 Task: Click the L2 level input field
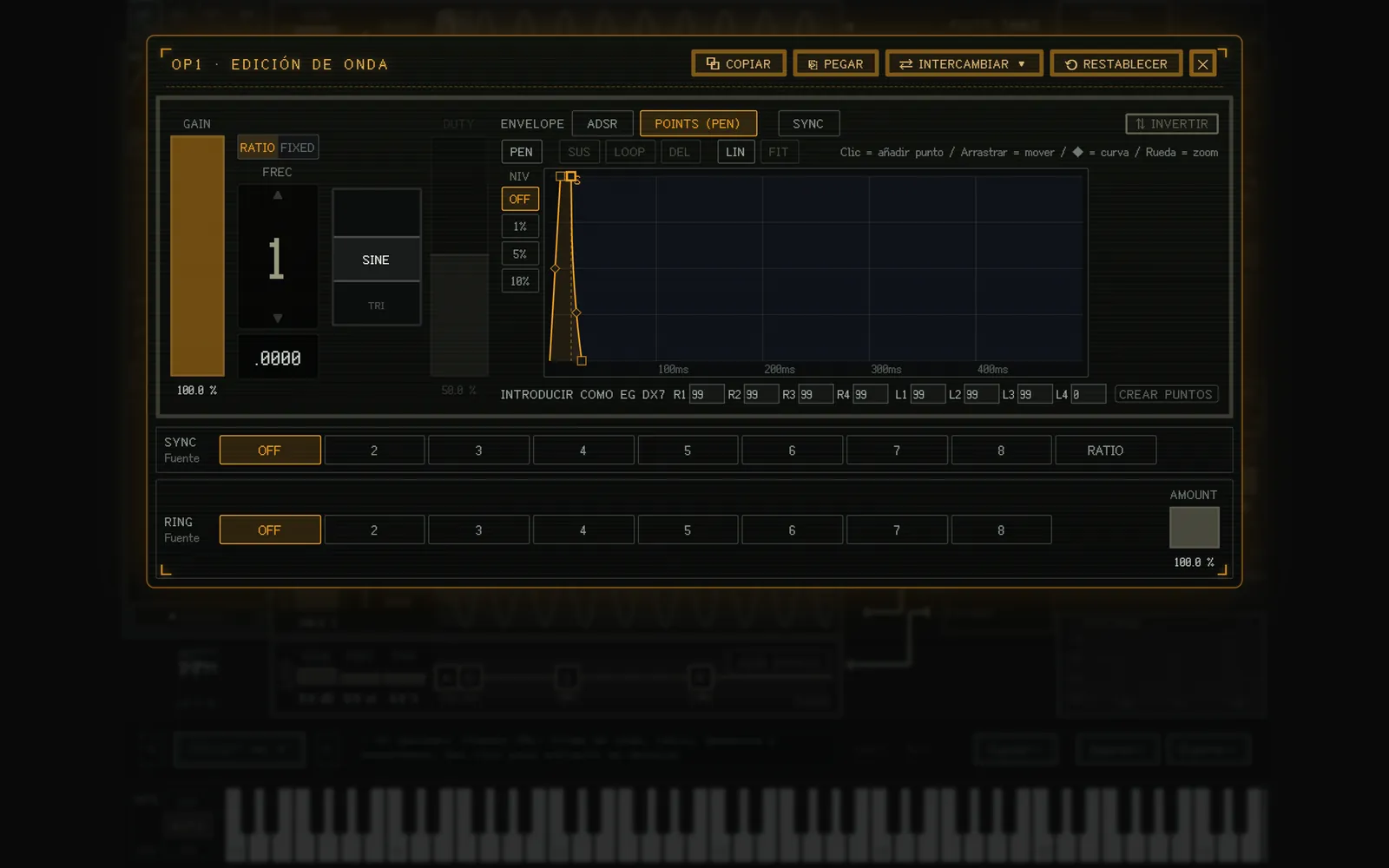[x=981, y=394]
